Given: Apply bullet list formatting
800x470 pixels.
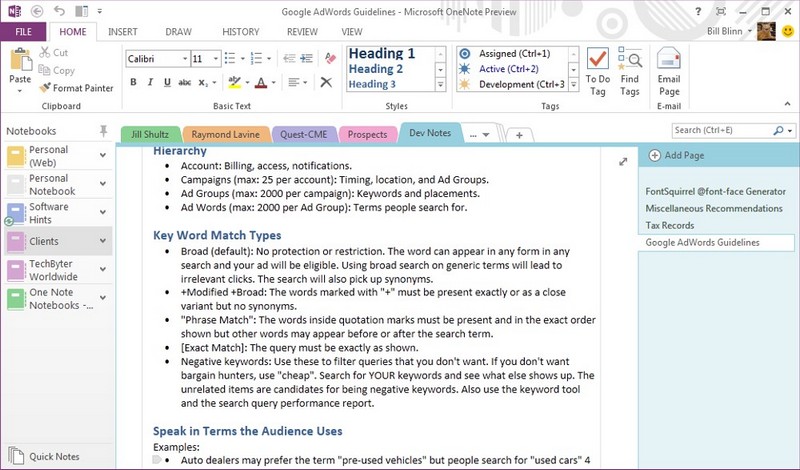Looking at the screenshot, I should [230, 59].
